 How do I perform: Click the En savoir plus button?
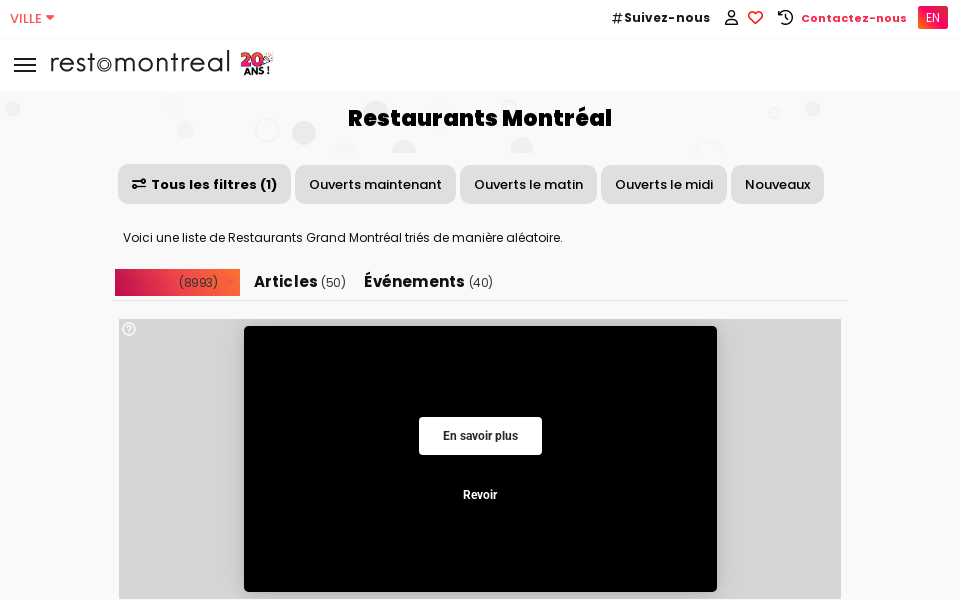[480, 436]
